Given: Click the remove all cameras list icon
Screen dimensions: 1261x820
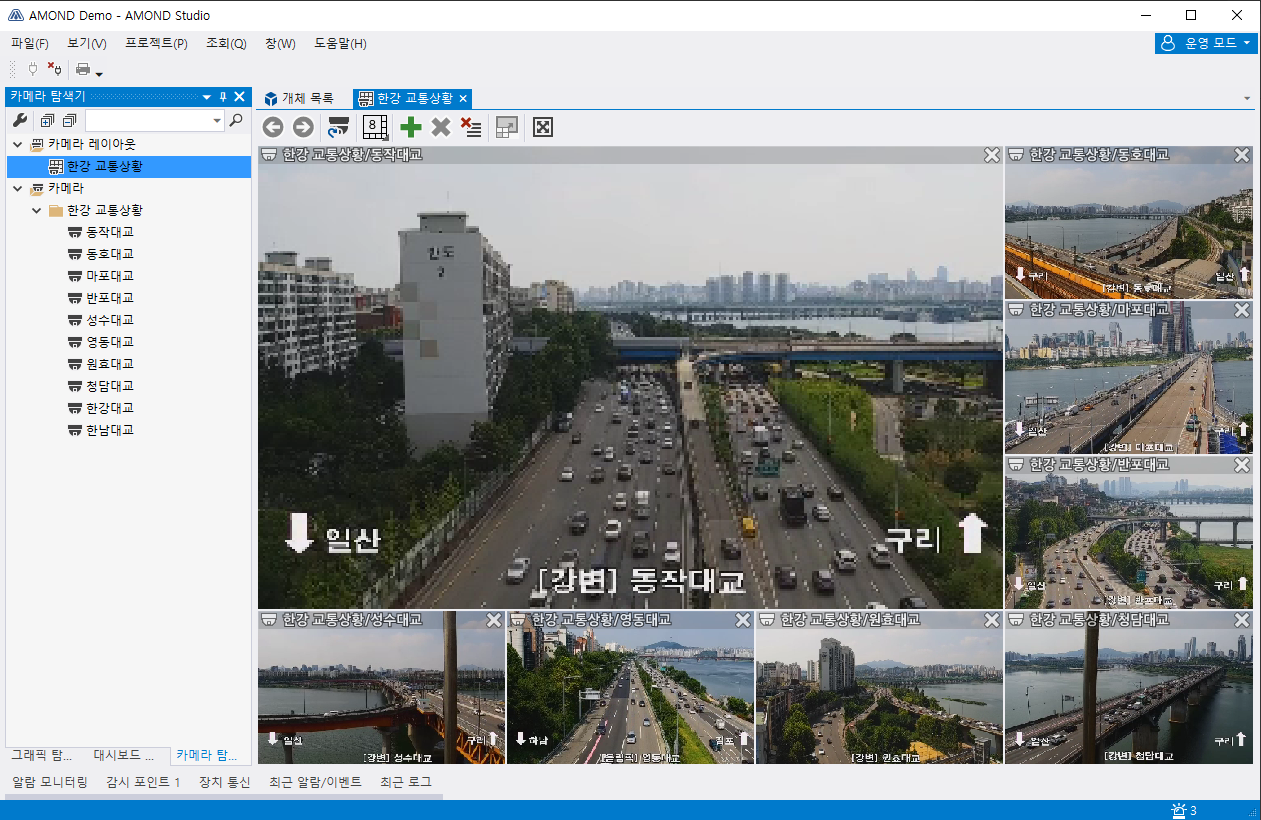Looking at the screenshot, I should coord(471,127).
